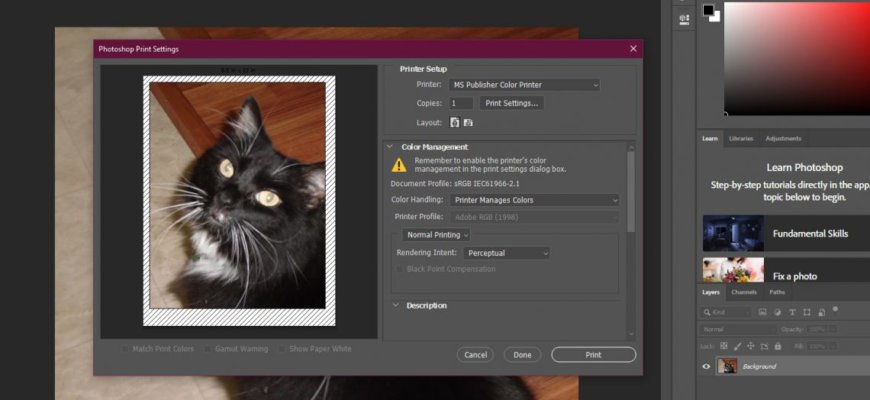This screenshot has width=870, height=400.
Task: Select portrait layout orientation icon
Action: pyautogui.click(x=455, y=122)
